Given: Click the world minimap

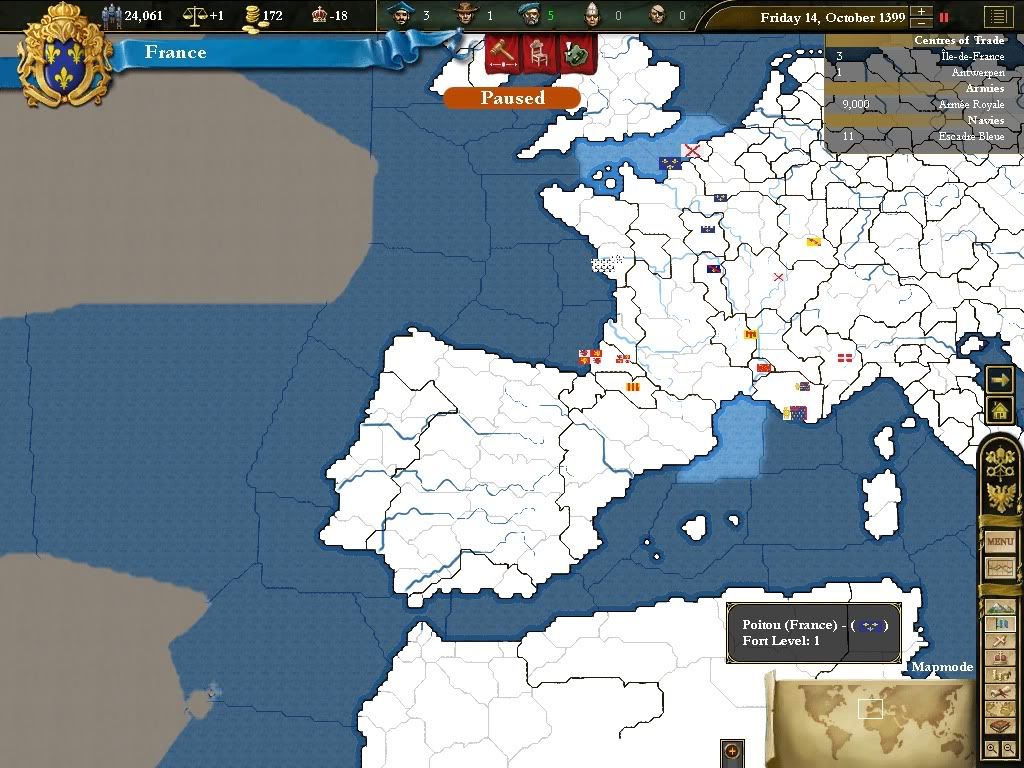Looking at the screenshot, I should coord(870,710).
